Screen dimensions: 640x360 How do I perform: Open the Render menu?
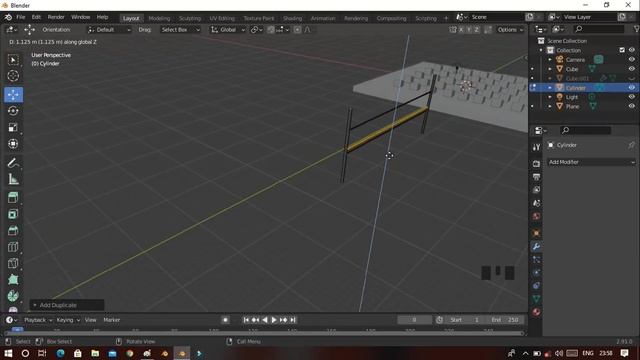tap(56, 17)
